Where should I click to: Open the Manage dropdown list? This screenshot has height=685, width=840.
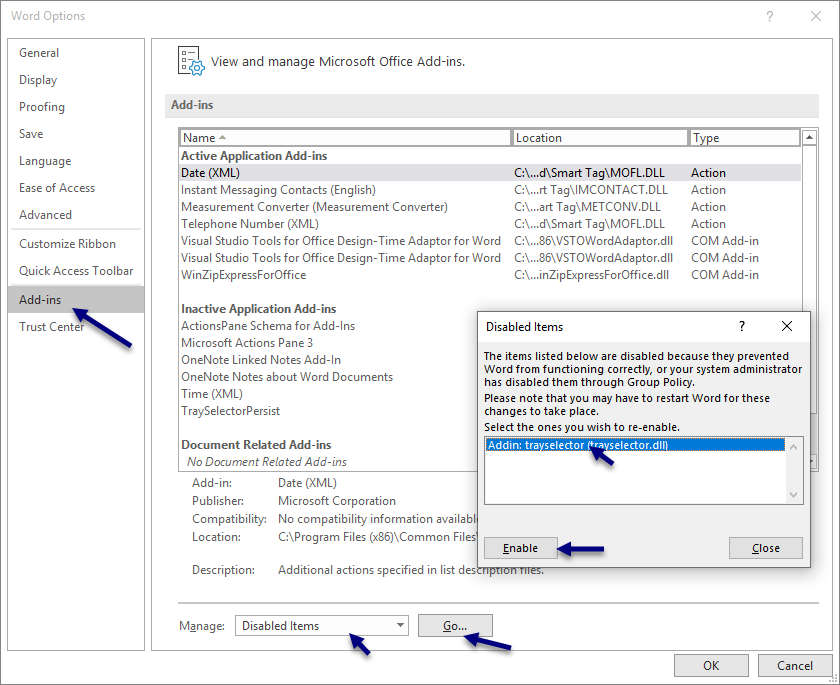pos(321,626)
